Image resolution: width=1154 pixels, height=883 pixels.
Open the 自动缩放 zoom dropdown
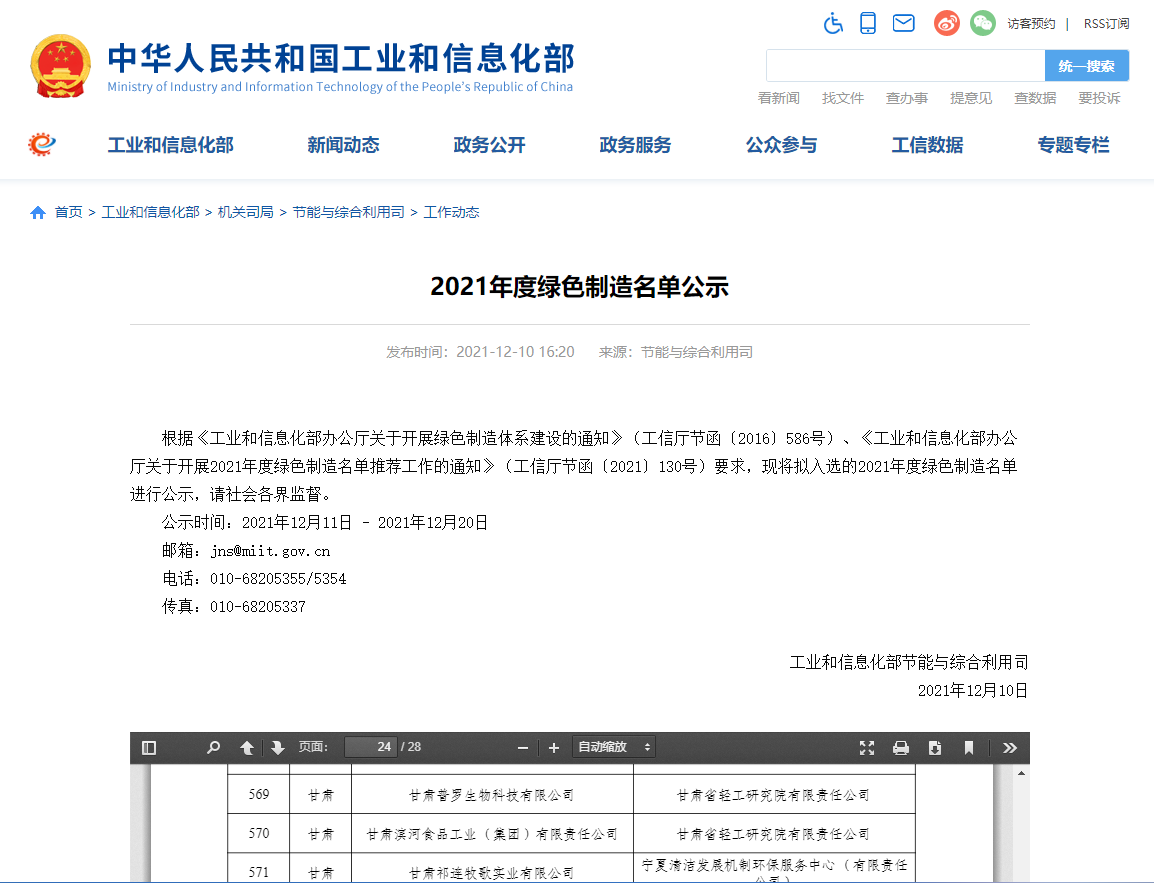pyautogui.click(x=612, y=747)
